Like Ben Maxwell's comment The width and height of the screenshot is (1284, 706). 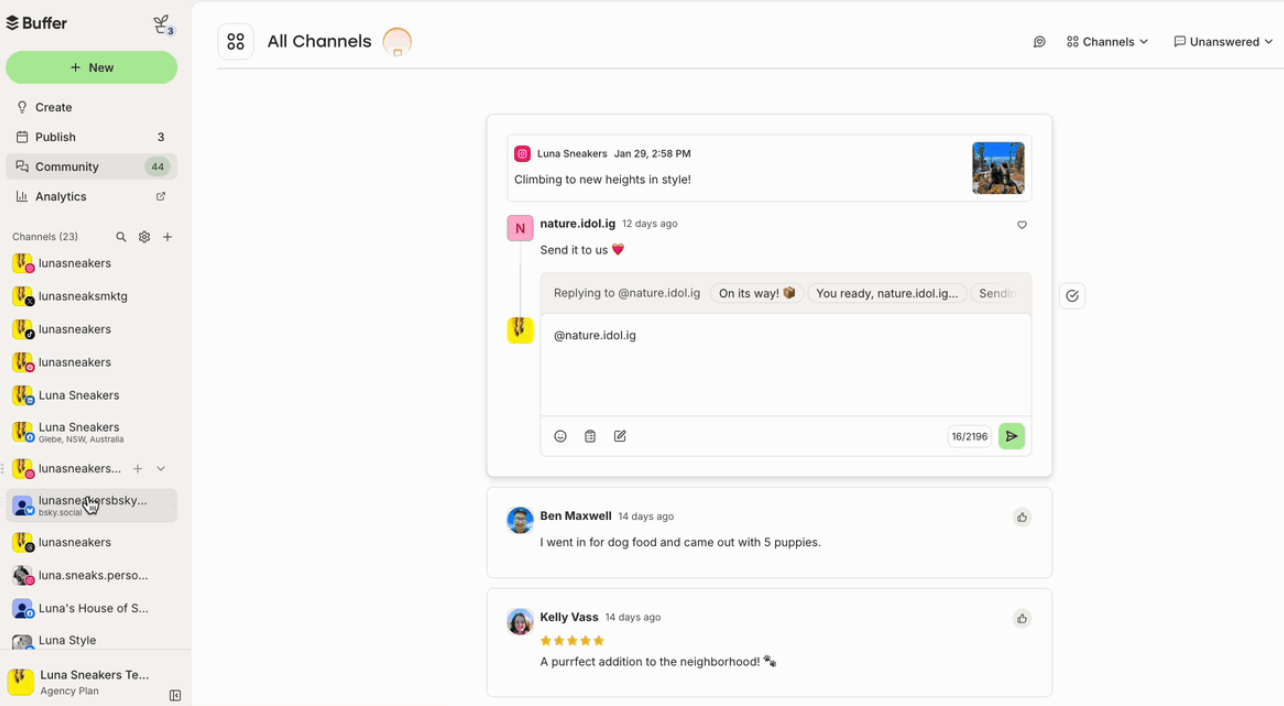pos(1022,517)
